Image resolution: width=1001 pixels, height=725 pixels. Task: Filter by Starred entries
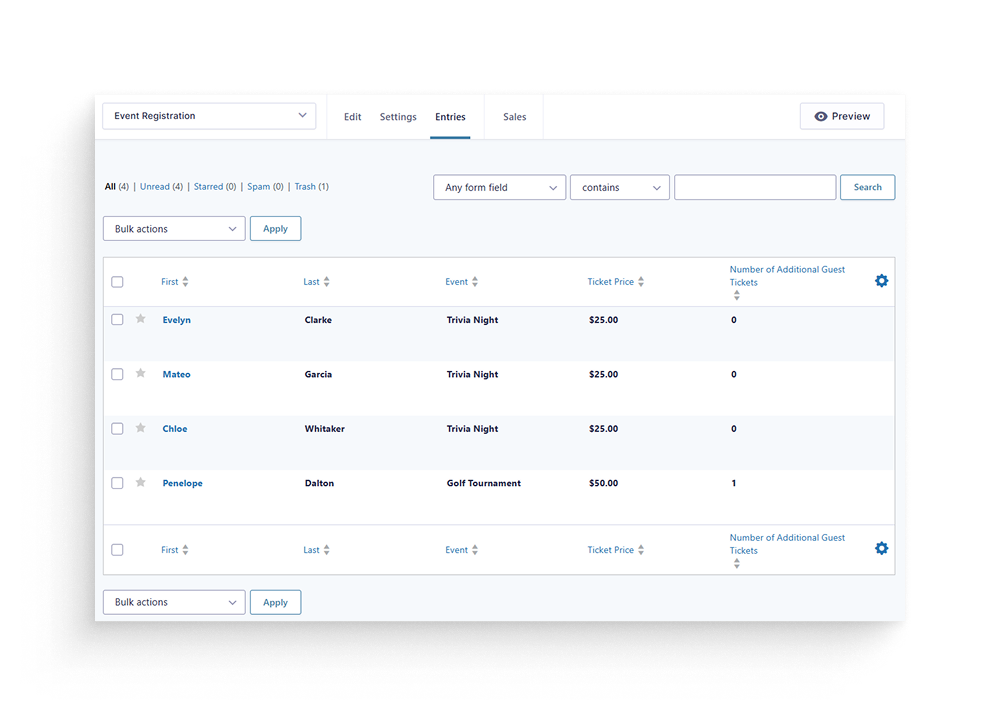point(208,186)
